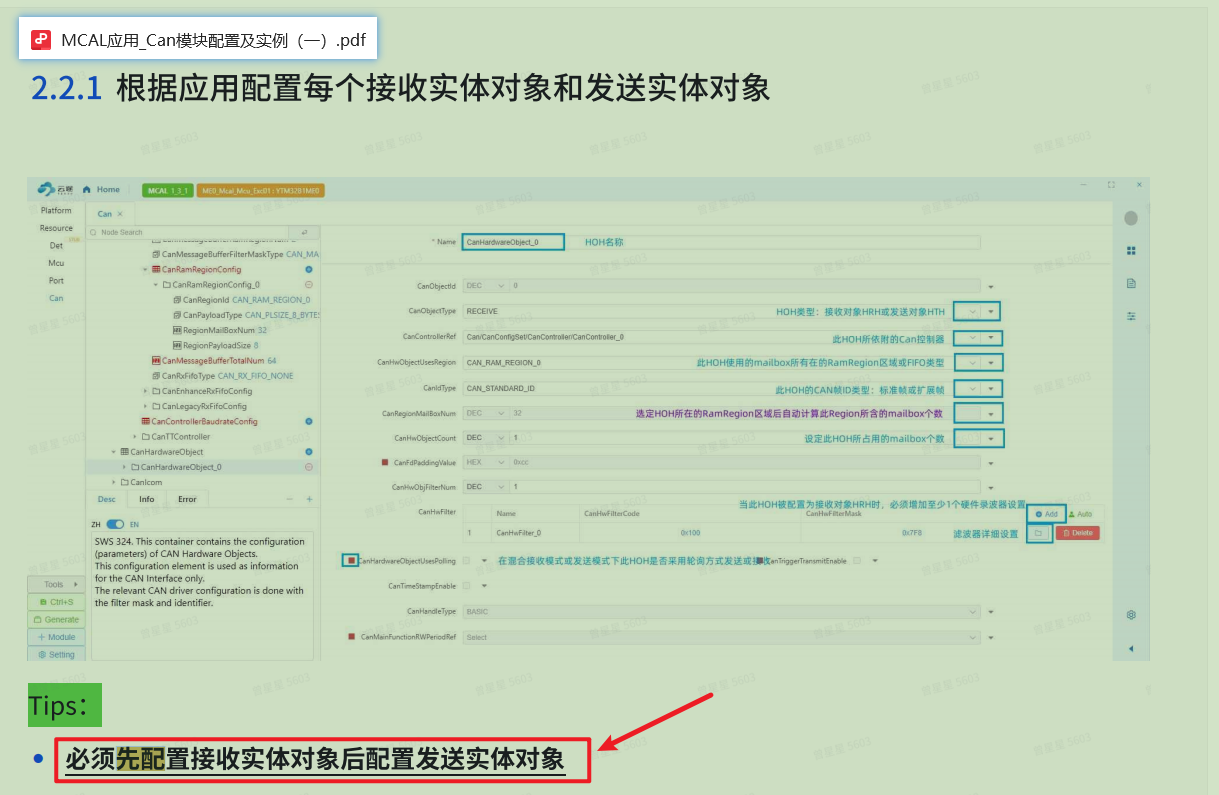Expand the CanTTController tree node

pyautogui.click(x=135, y=437)
